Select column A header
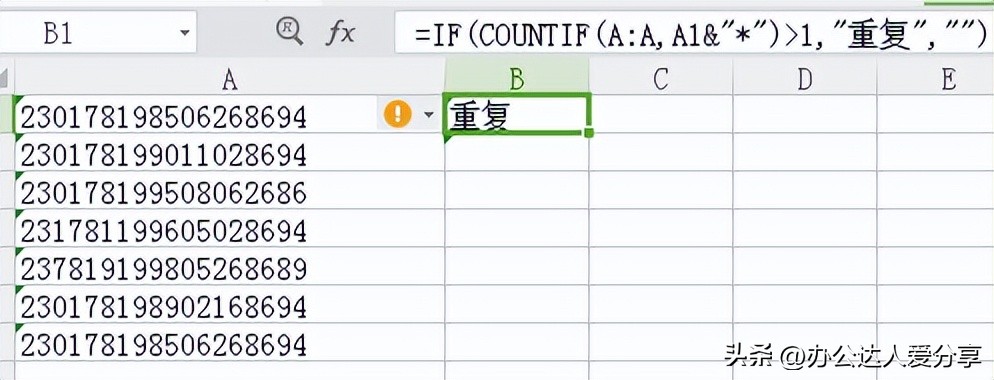Viewport: 994px width, 380px height. 229,79
